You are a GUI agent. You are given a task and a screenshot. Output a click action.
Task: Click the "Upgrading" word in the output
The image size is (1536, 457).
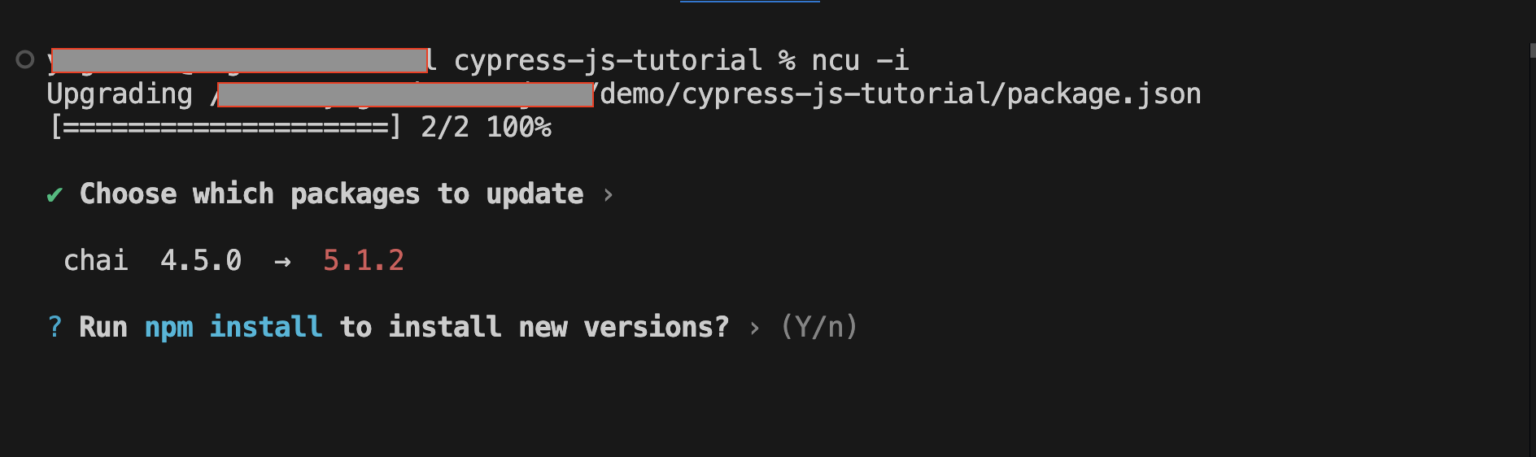[x=120, y=95]
